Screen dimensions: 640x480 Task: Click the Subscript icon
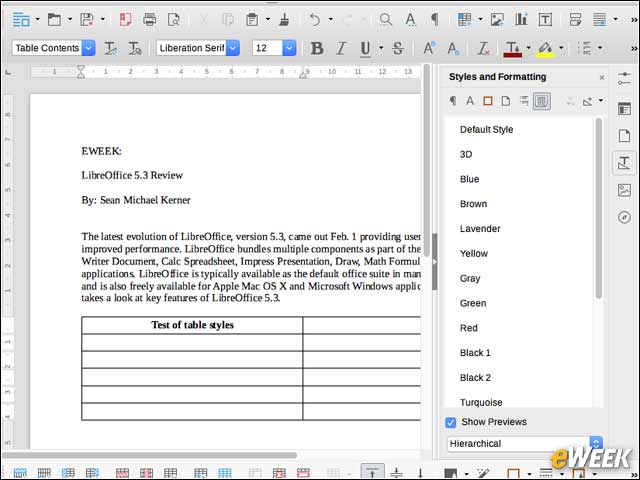coord(453,48)
